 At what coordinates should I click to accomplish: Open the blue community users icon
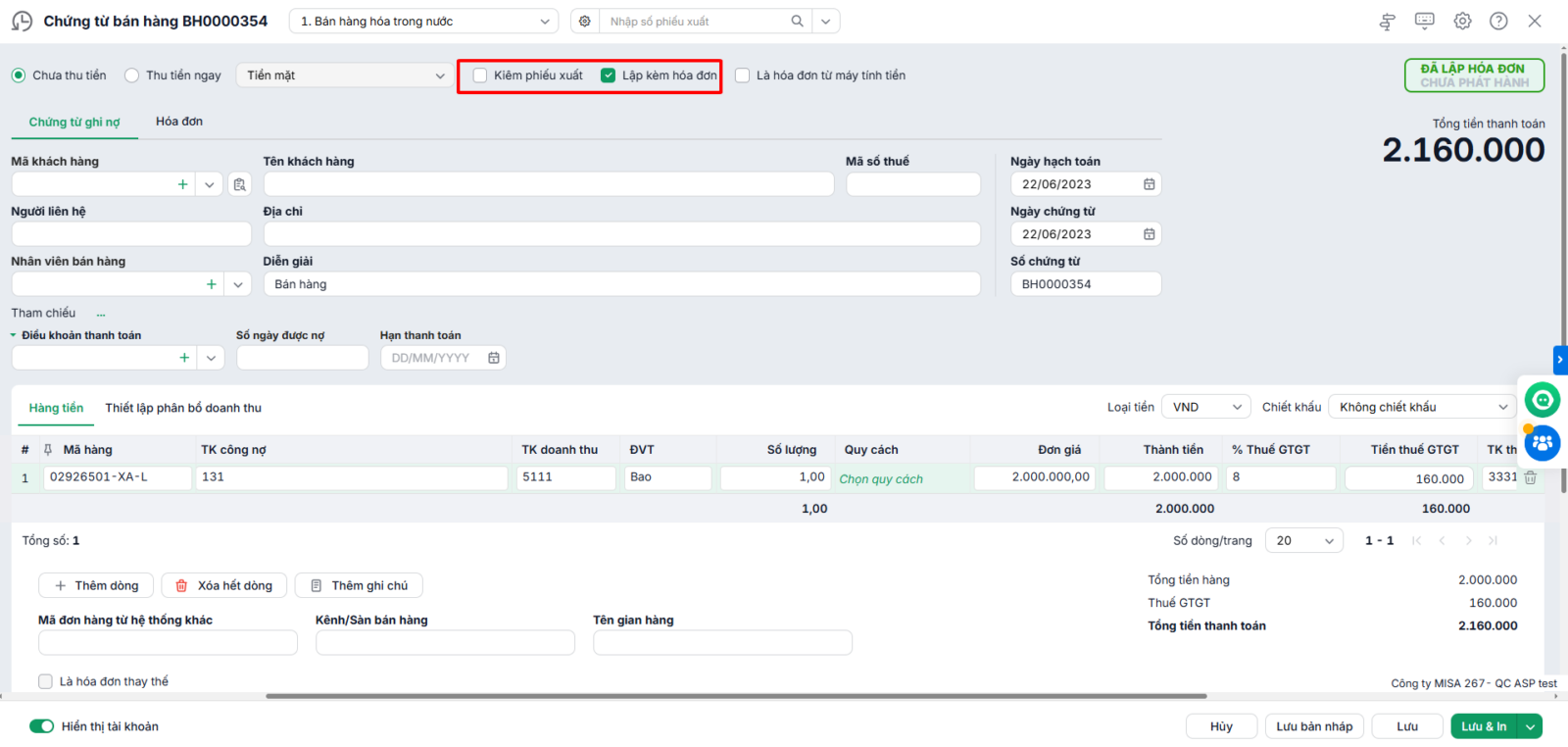coord(1542,443)
